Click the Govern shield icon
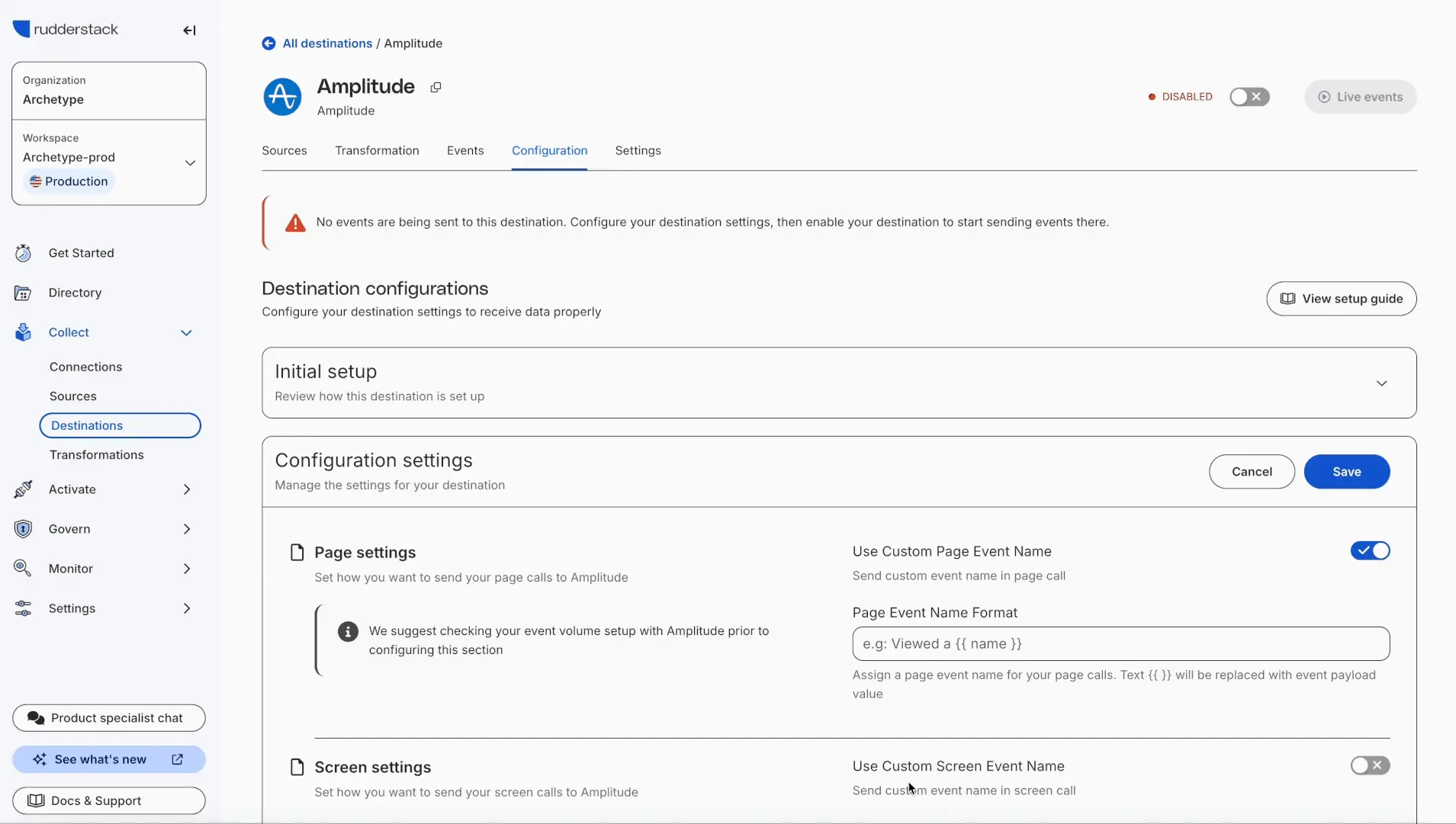This screenshot has height=824, width=1456. click(24, 529)
